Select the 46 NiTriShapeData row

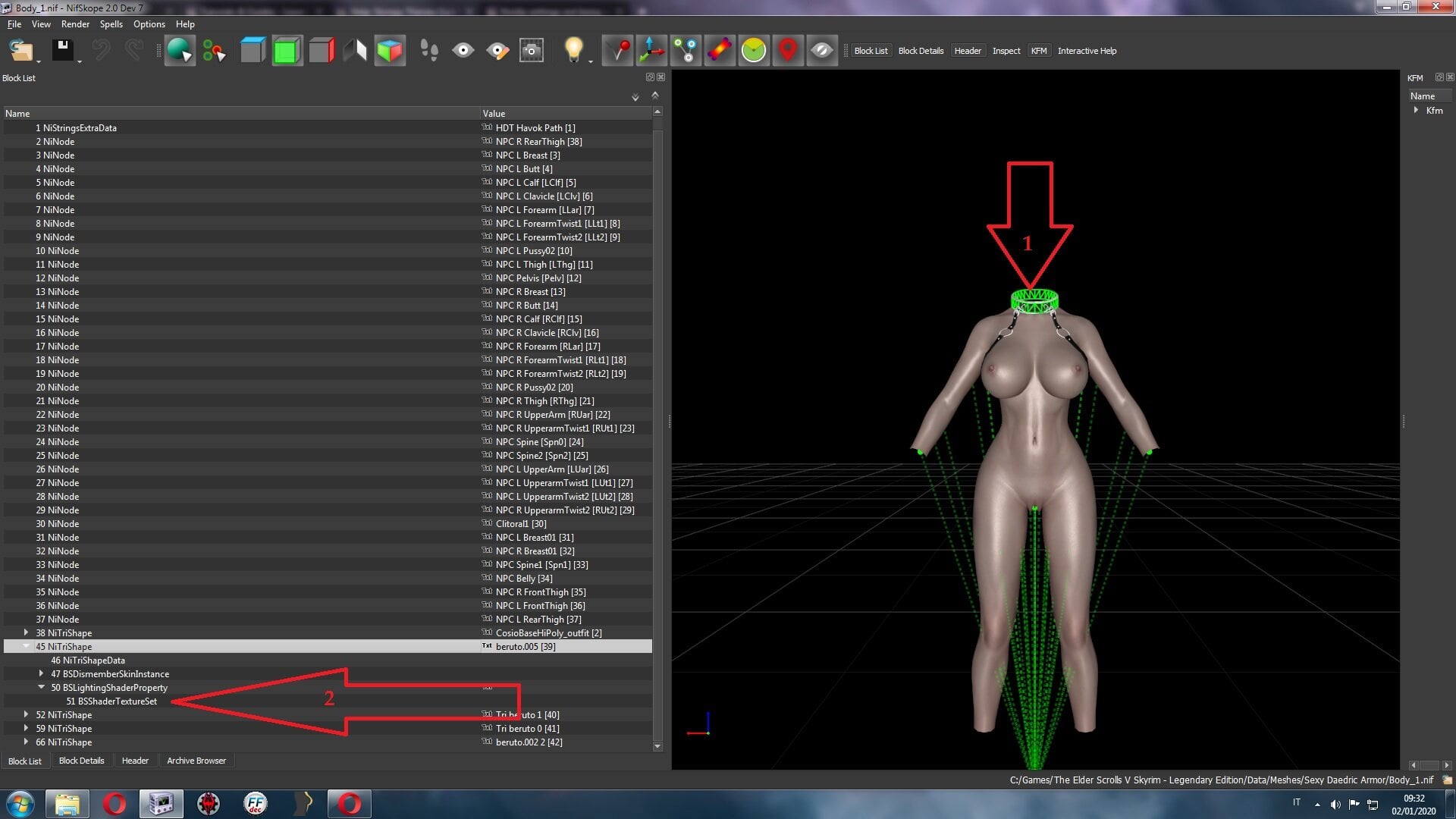click(328, 660)
